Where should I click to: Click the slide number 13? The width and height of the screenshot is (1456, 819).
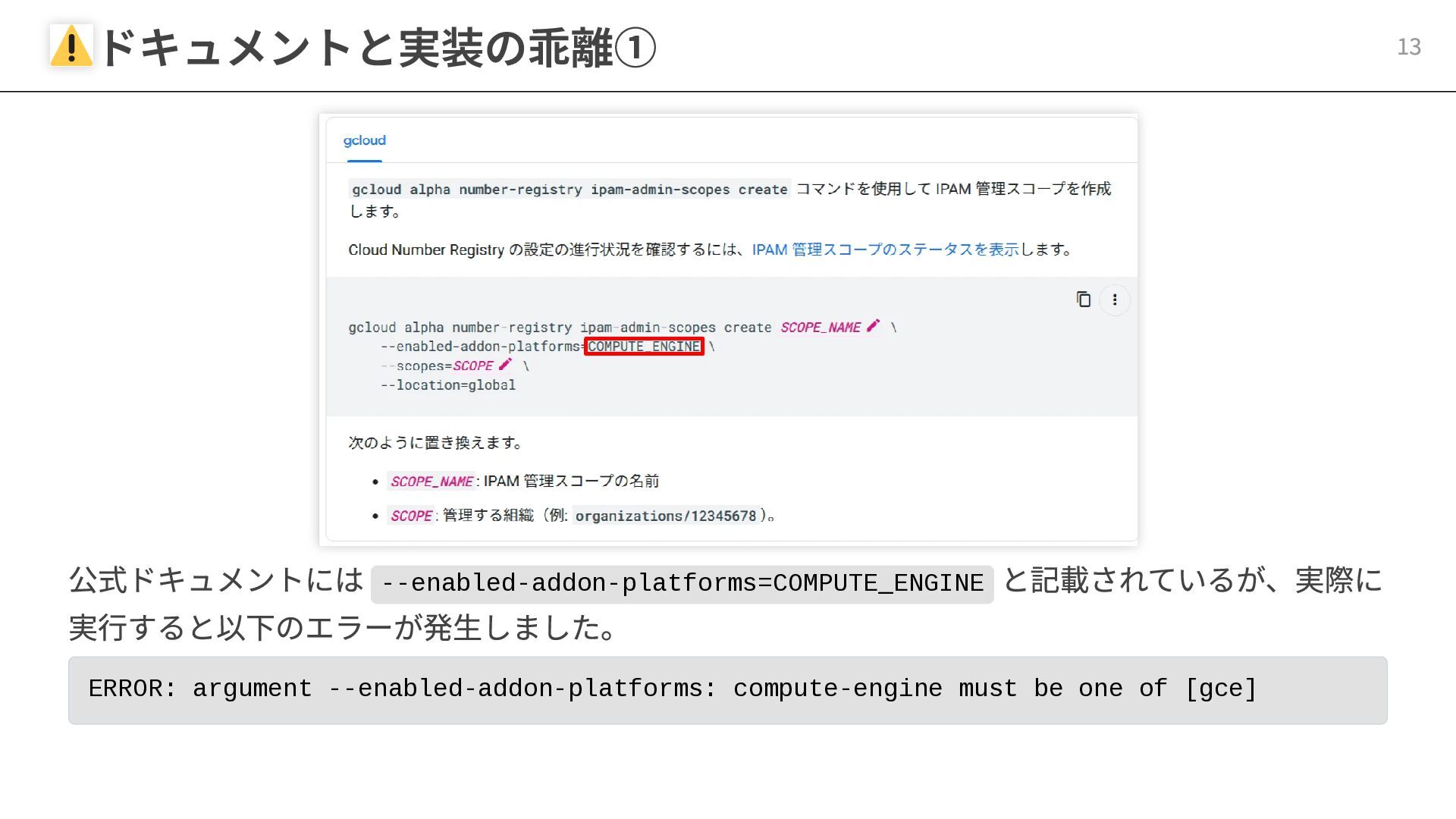[1408, 47]
